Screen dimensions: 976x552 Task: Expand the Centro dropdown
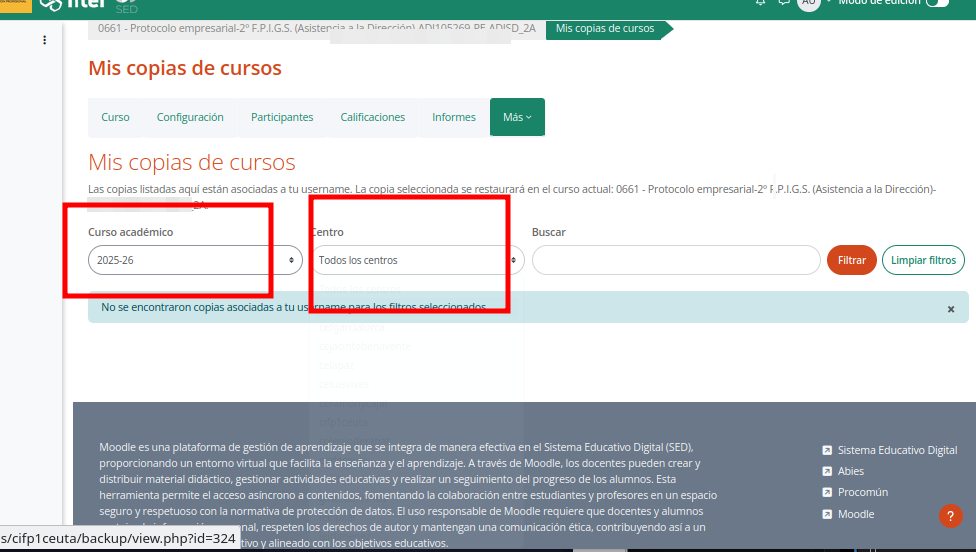[417, 260]
